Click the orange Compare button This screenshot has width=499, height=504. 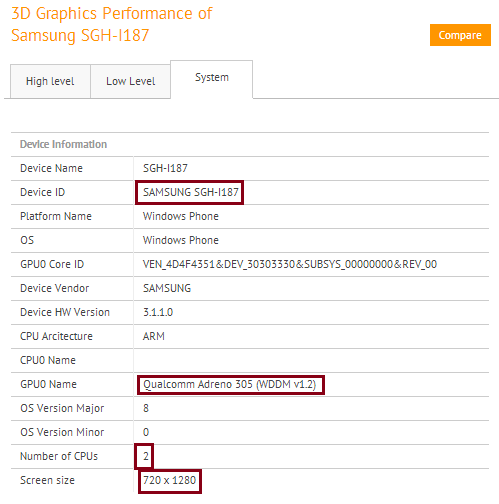(460, 35)
